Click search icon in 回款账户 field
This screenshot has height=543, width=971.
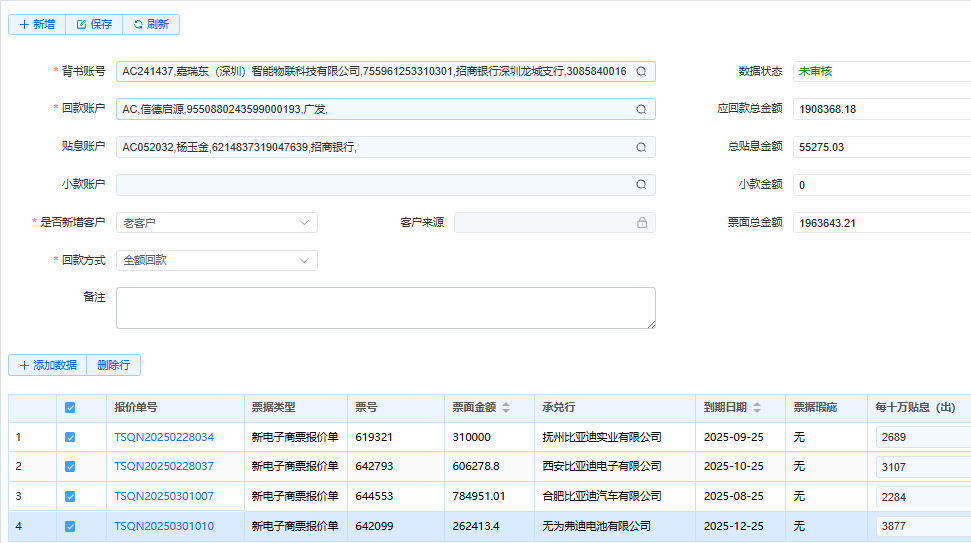(x=642, y=110)
